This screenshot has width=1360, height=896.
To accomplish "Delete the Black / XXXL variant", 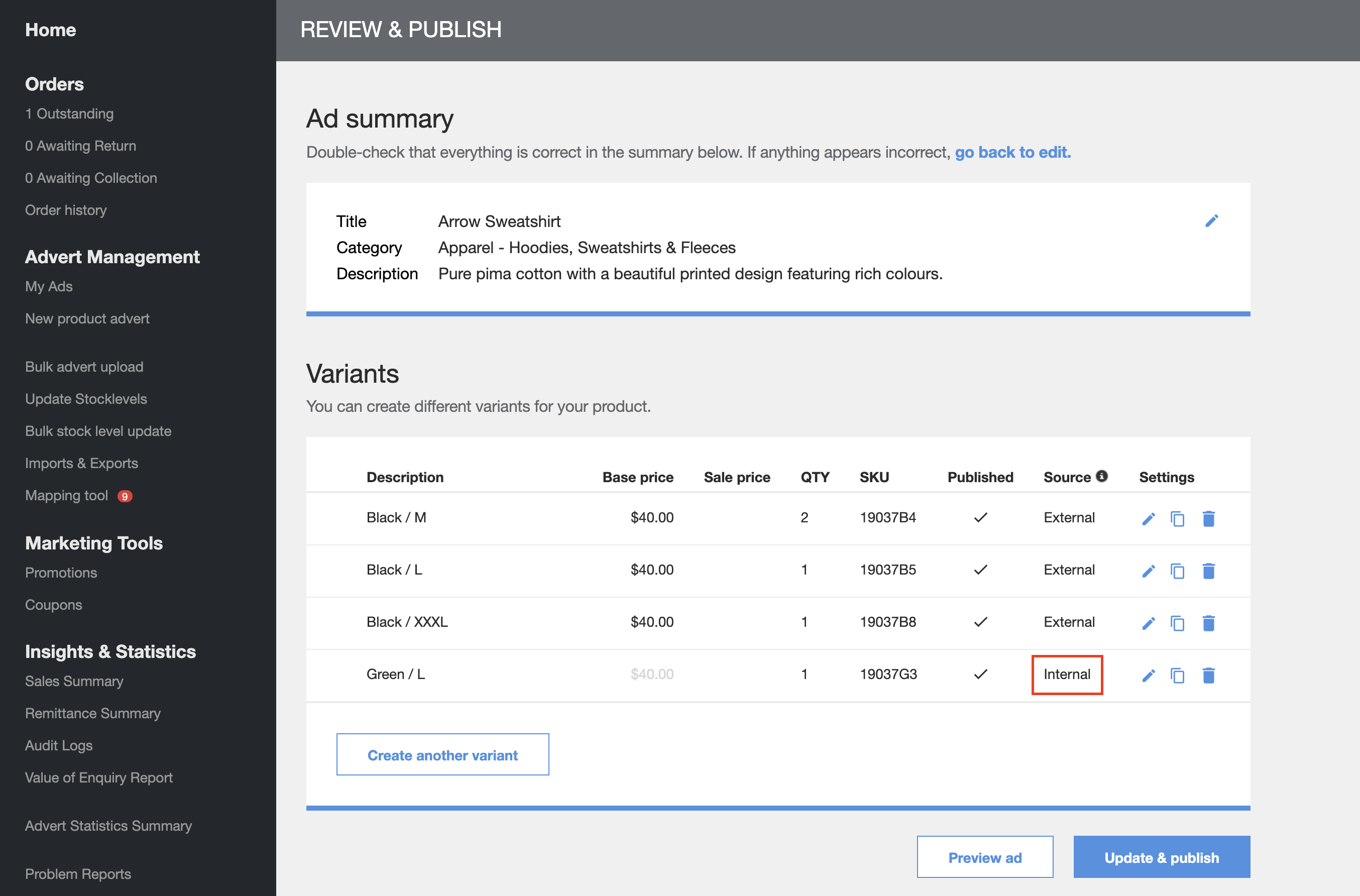I will pos(1208,623).
